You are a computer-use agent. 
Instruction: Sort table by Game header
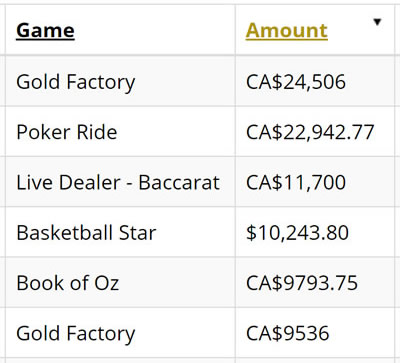[x=45, y=31]
